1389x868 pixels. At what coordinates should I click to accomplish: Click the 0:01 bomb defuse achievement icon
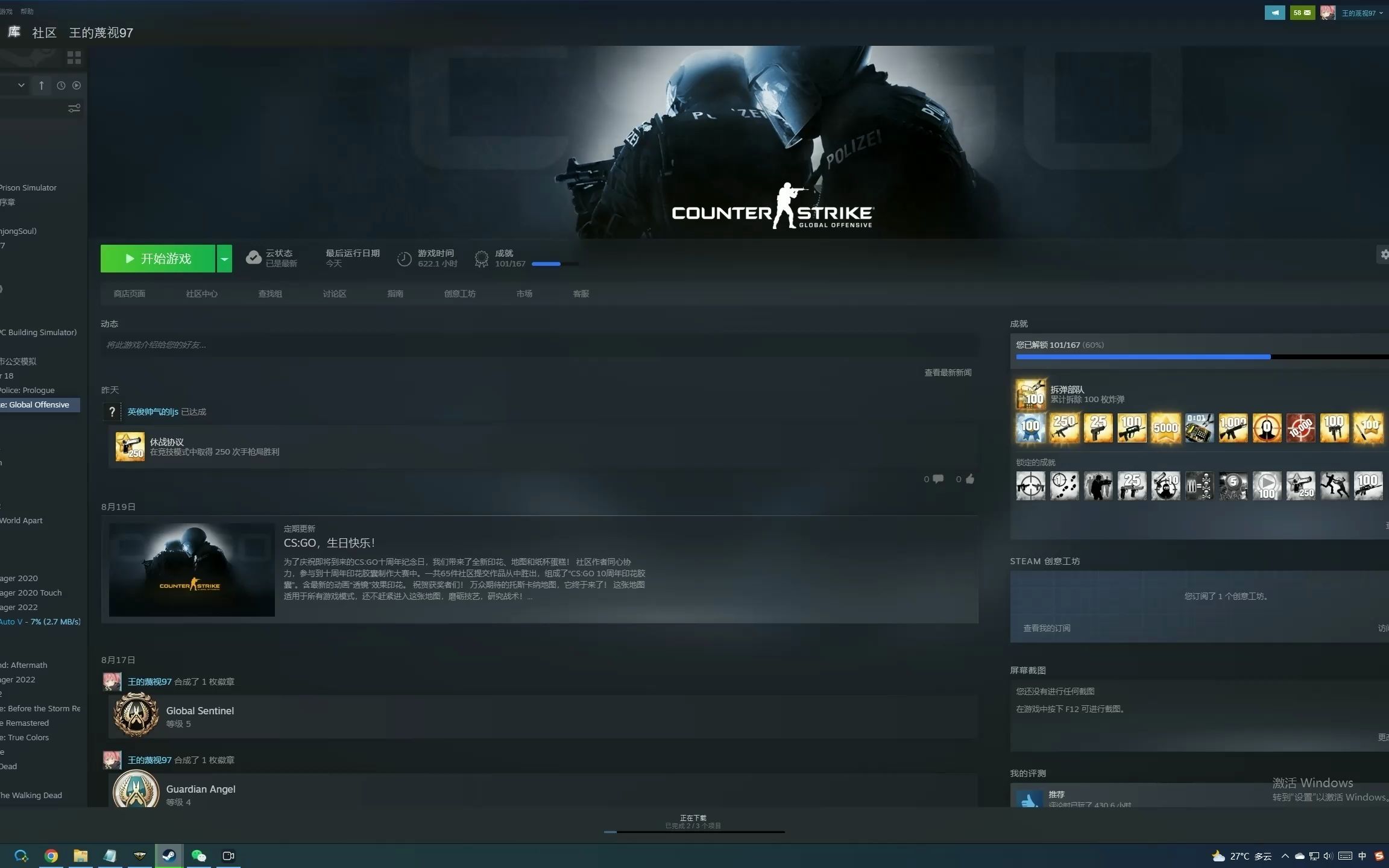[1200, 428]
